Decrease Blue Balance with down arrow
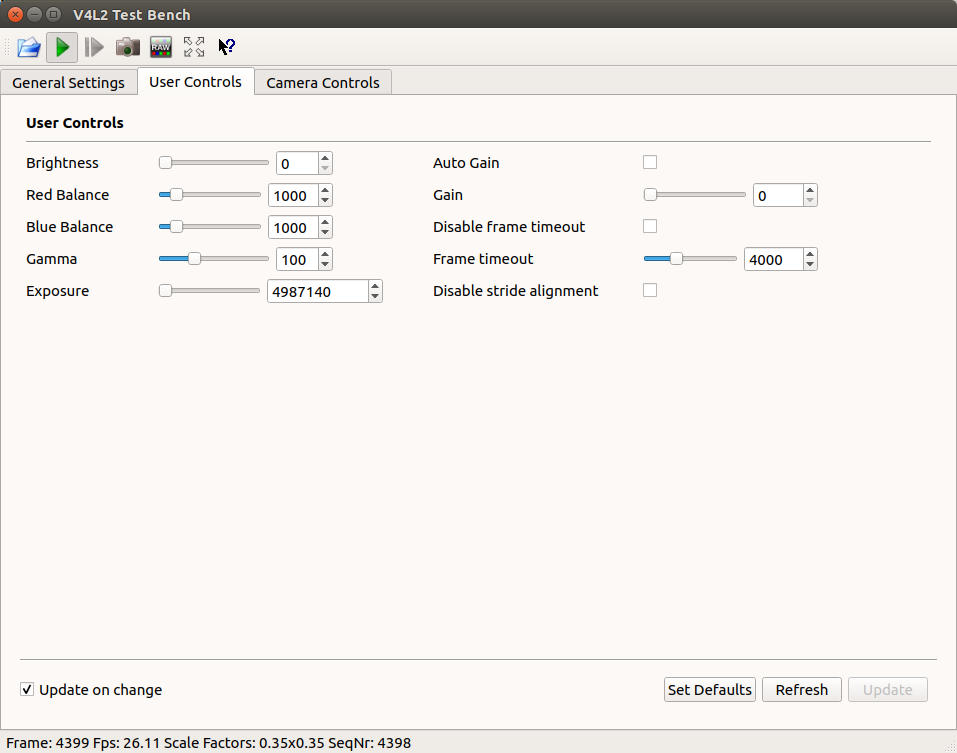 click(x=325, y=232)
